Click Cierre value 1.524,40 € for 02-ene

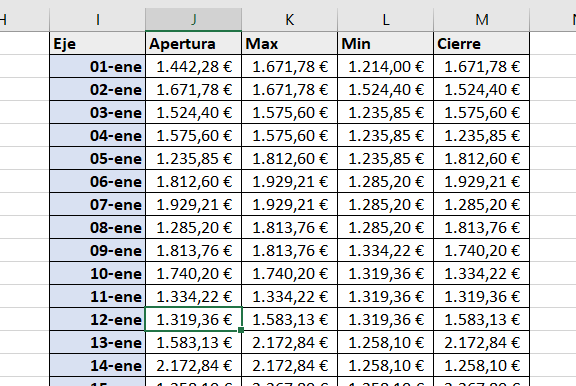482,90
